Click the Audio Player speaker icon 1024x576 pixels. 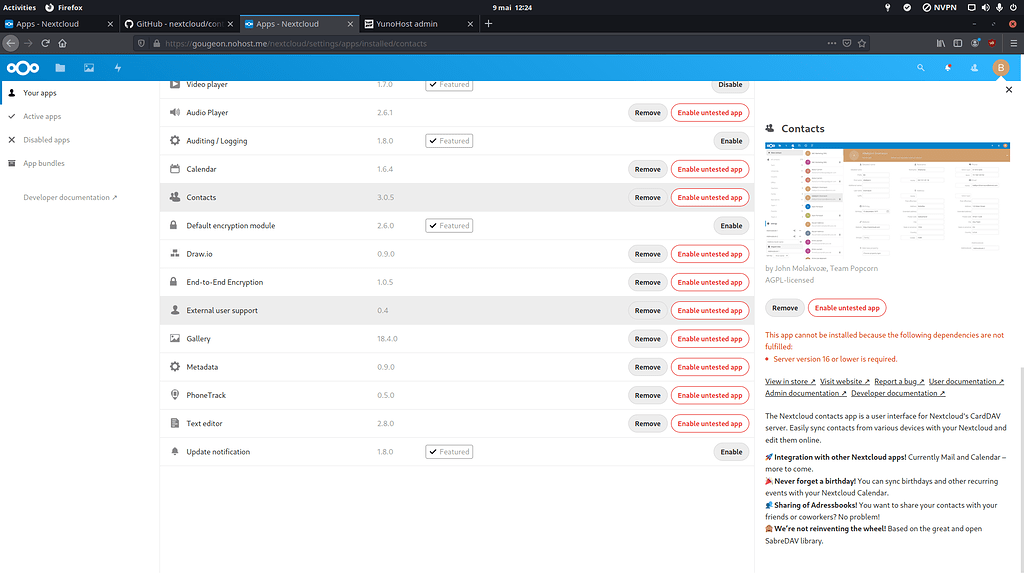click(174, 112)
